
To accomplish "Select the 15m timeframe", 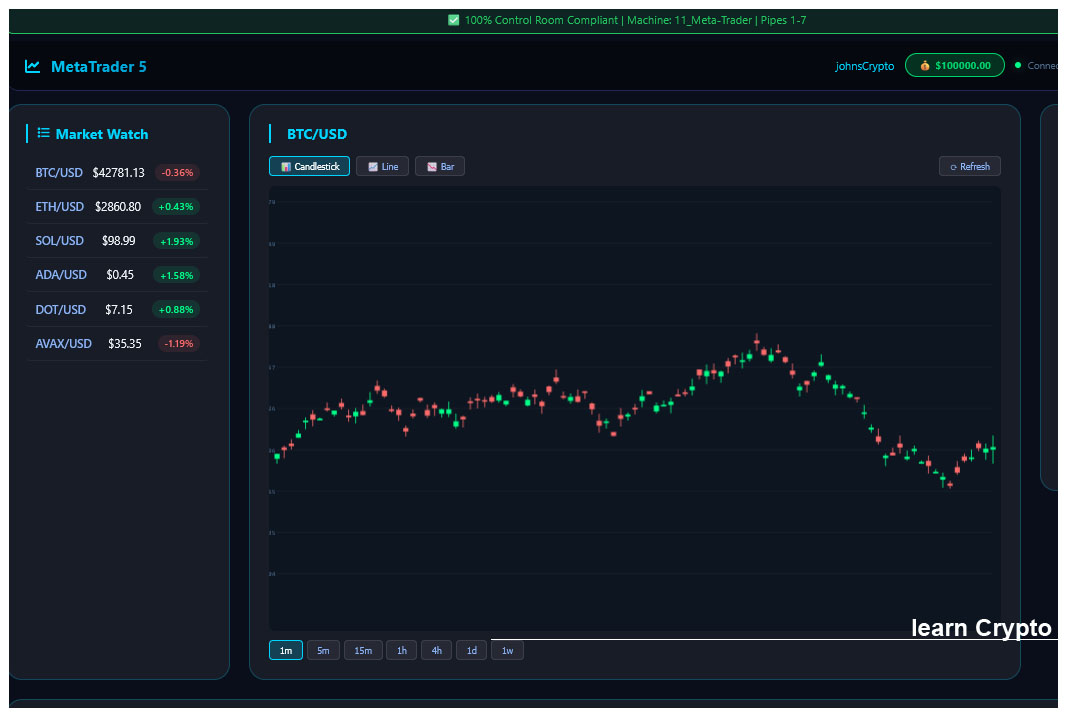I will point(363,650).
